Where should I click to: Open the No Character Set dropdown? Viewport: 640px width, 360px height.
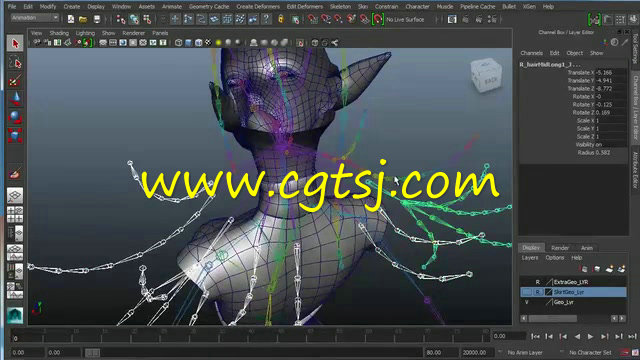[590, 352]
